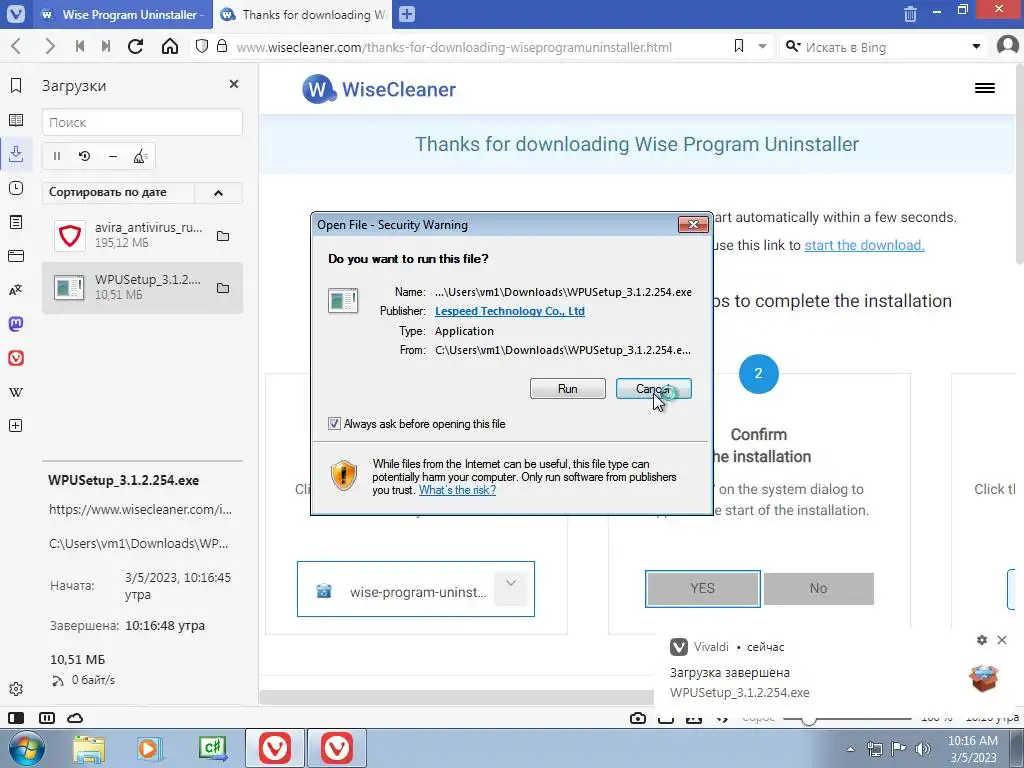The image size is (1024, 768).
Task: Open the Mastodon web panel
Action: (x=16, y=324)
